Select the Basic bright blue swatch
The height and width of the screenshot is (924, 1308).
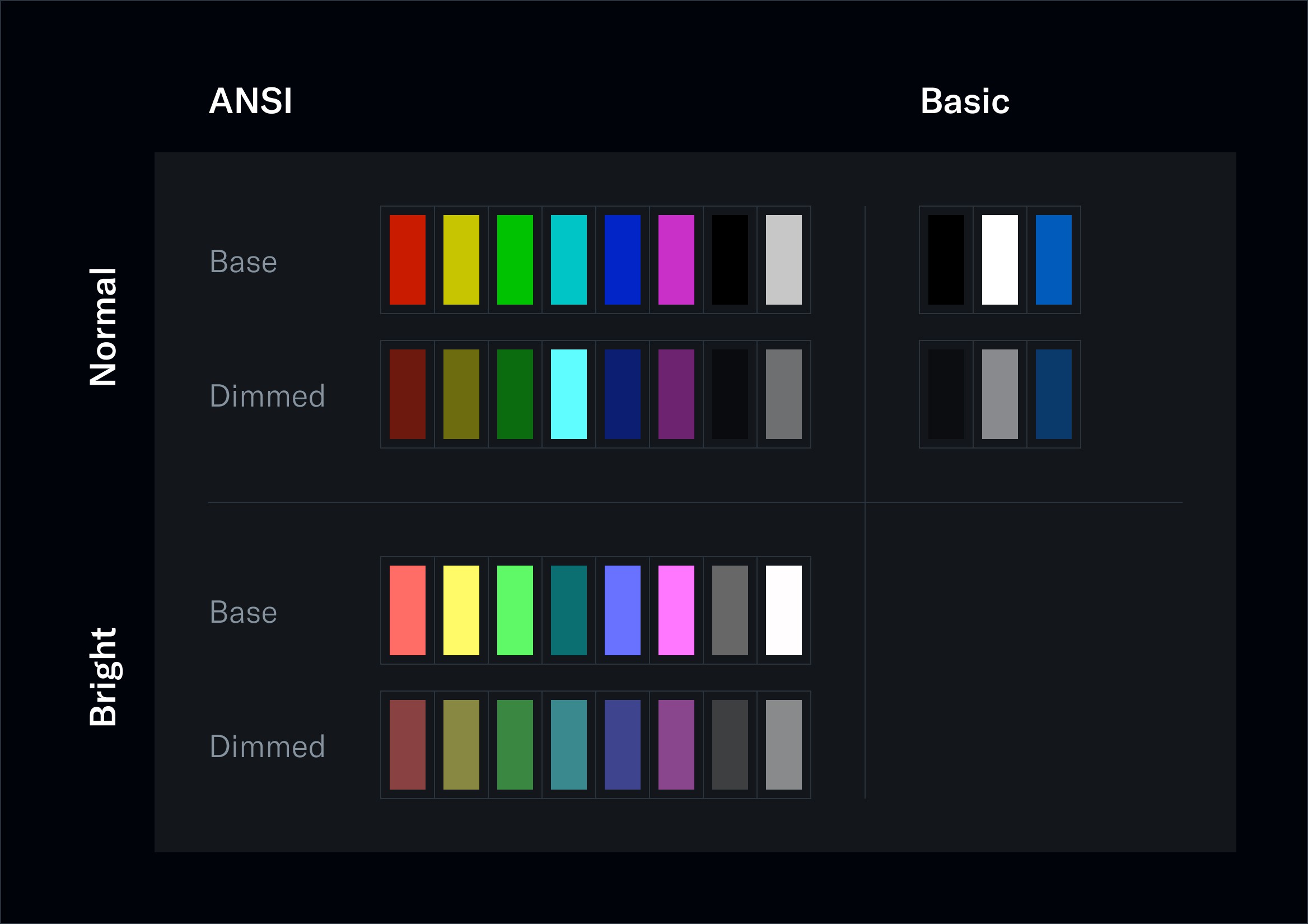[1053, 260]
